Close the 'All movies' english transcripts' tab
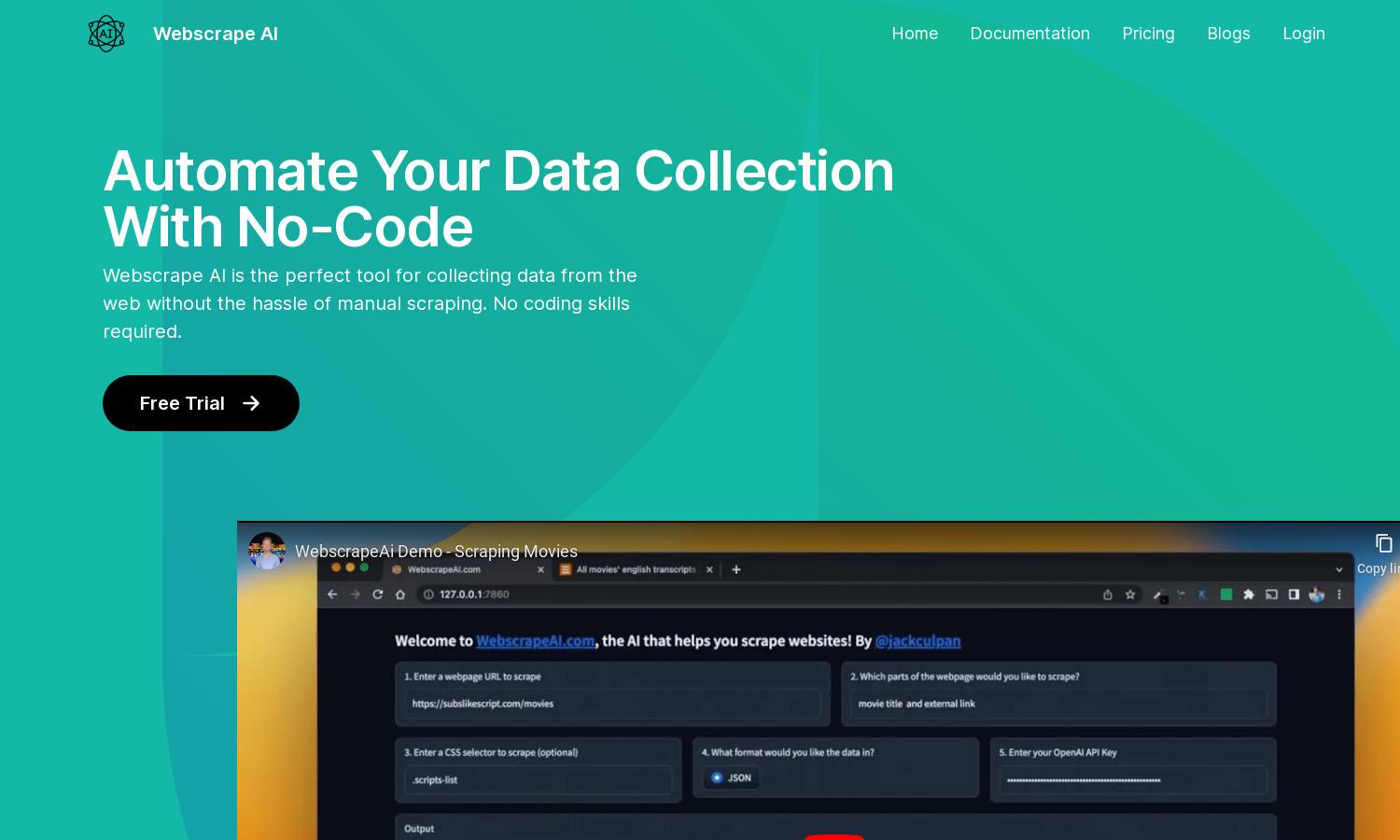The image size is (1400, 840). pyautogui.click(x=709, y=569)
